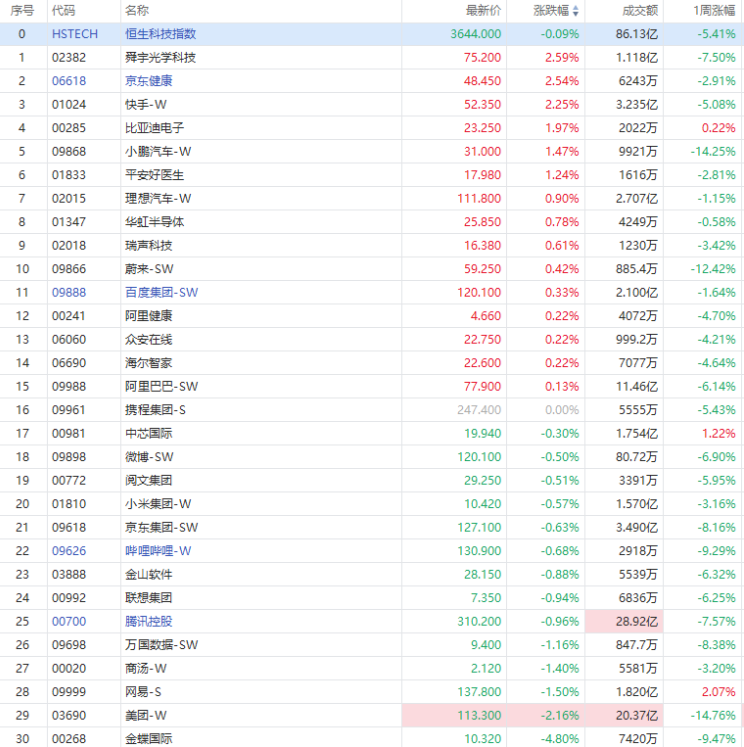Select the 金蝶国际 row name

[148, 739]
